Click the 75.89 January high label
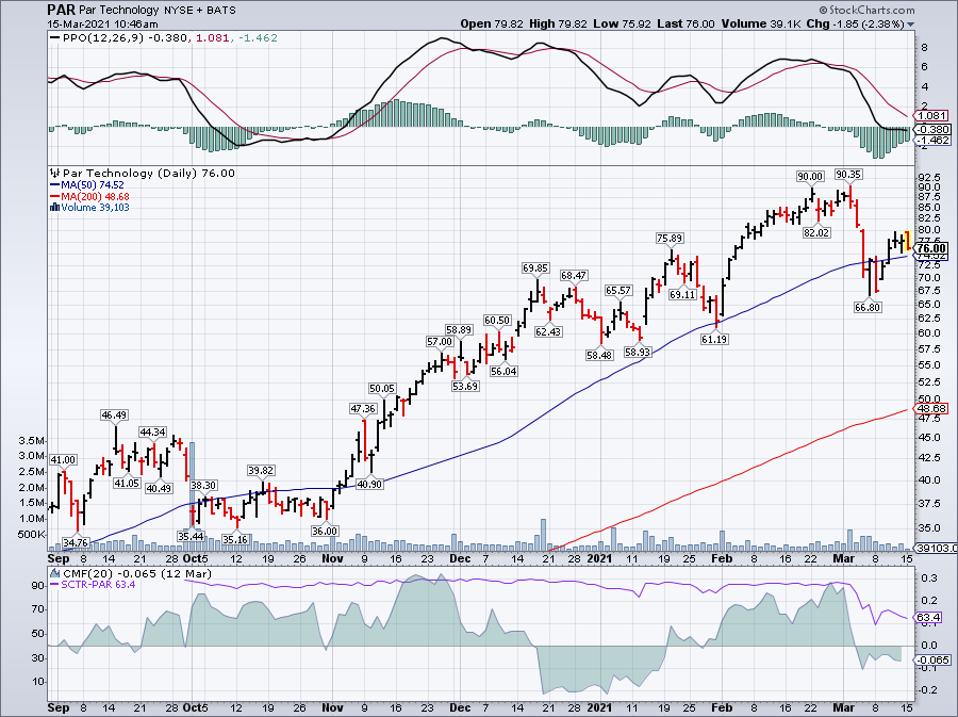 [x=670, y=238]
